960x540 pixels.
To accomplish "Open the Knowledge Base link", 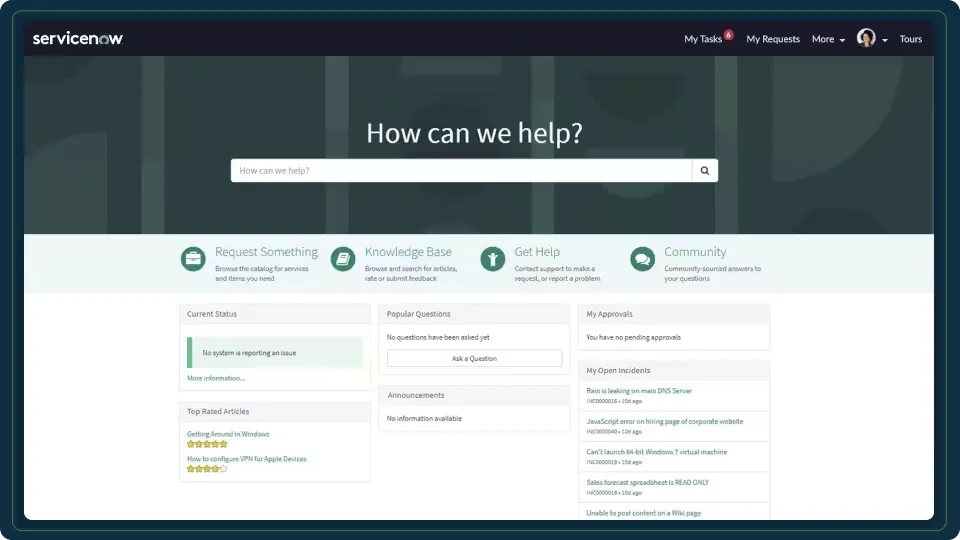I will 408,252.
